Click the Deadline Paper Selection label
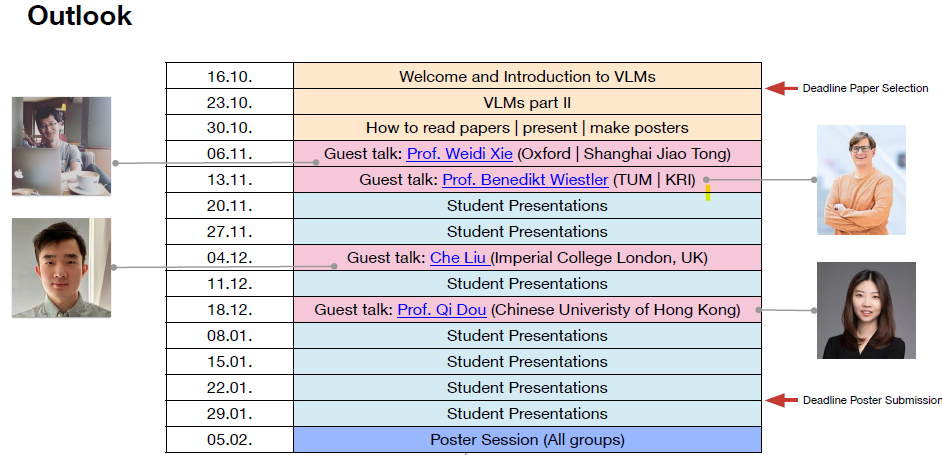Screen dimensions: 942x455 (865, 88)
